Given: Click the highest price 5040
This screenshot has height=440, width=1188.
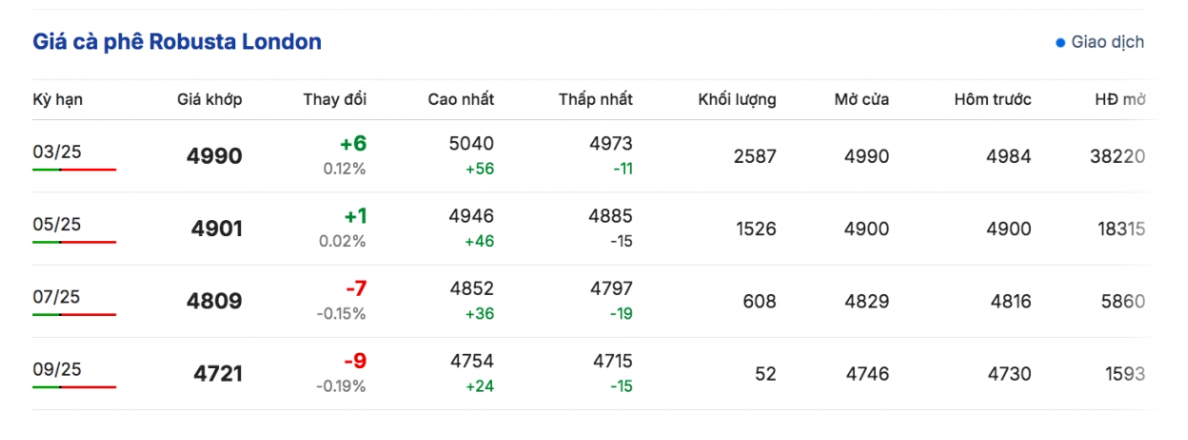Looking at the screenshot, I should pyautogui.click(x=473, y=144).
